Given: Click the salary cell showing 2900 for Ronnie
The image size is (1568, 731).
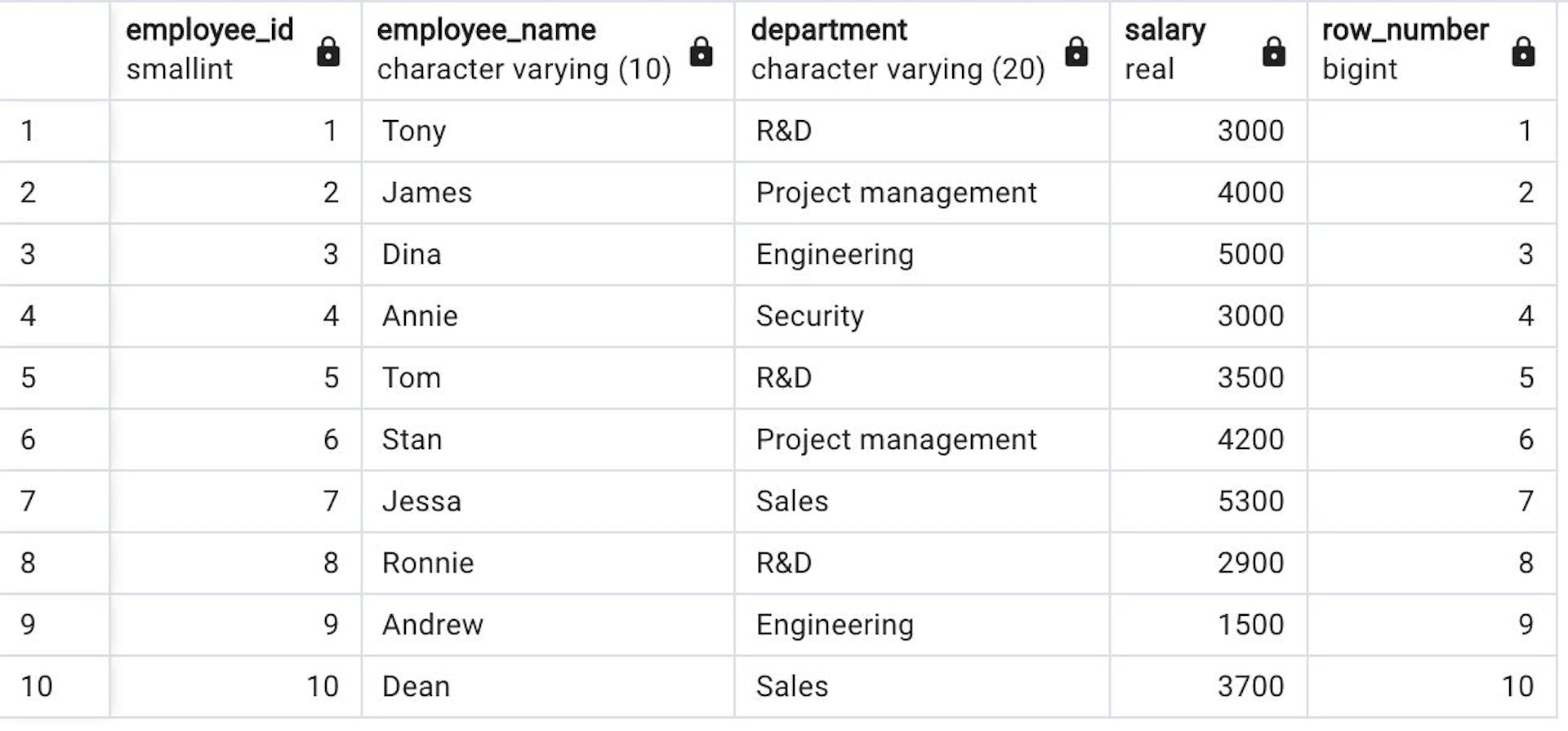Looking at the screenshot, I should point(1209,562).
